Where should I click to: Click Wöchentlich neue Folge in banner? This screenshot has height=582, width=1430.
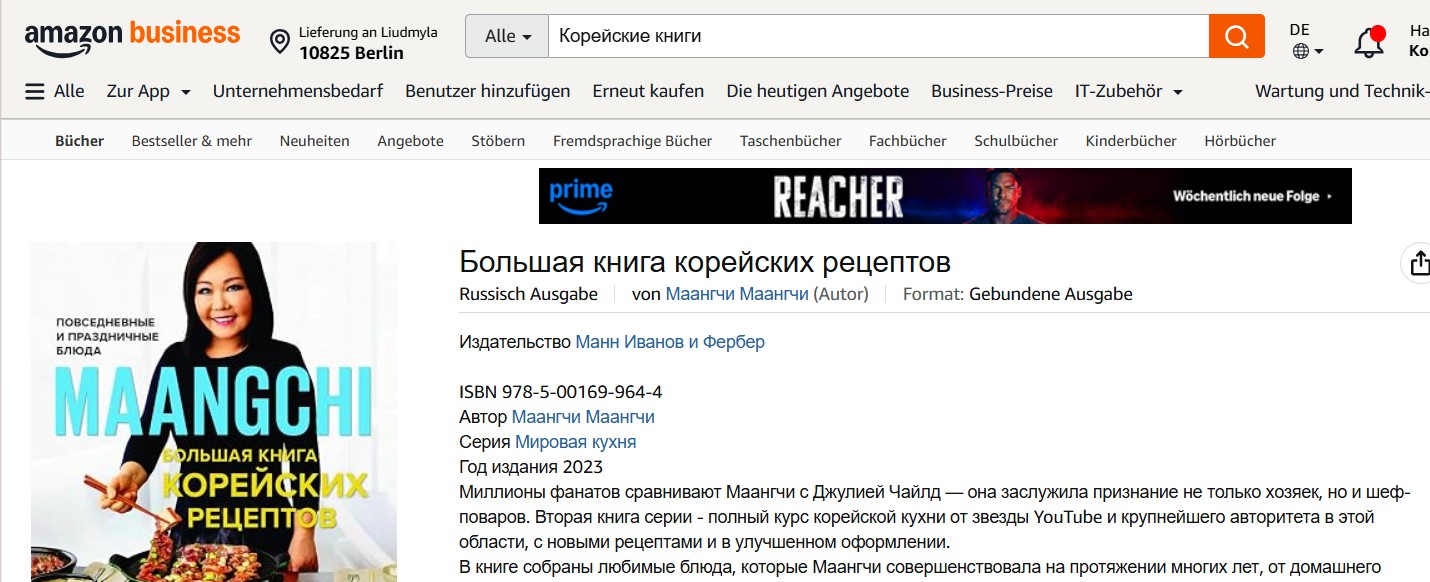(x=1252, y=196)
